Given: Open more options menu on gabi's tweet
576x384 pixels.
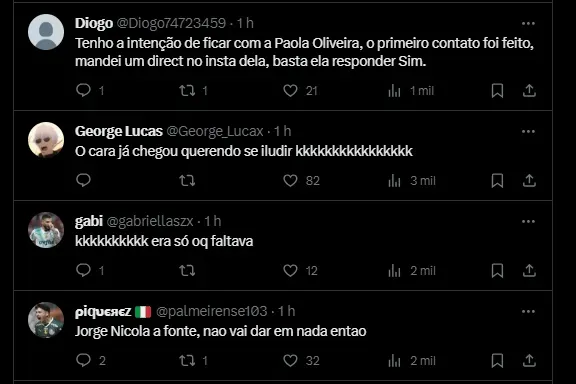Looking at the screenshot, I should coord(528,222).
